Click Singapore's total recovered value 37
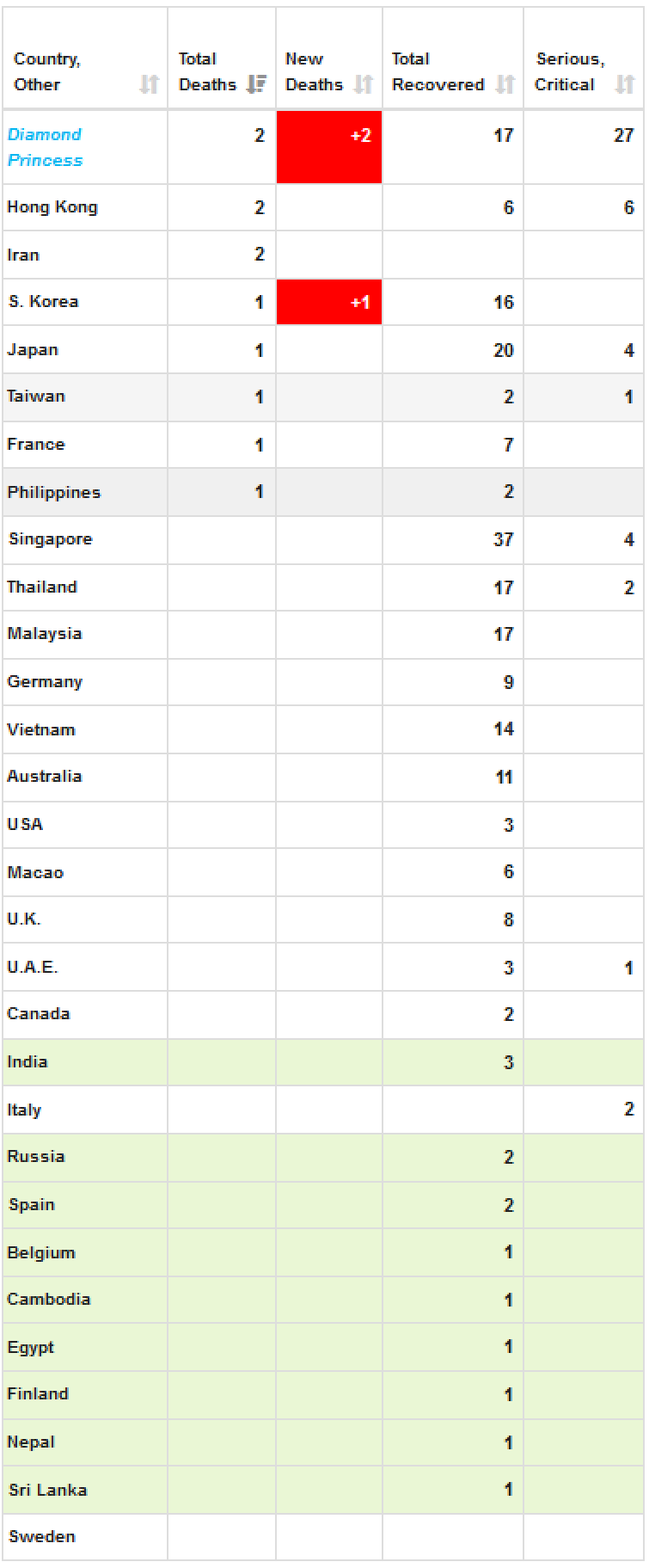The height and width of the screenshot is (1568, 649). pyautogui.click(x=504, y=539)
